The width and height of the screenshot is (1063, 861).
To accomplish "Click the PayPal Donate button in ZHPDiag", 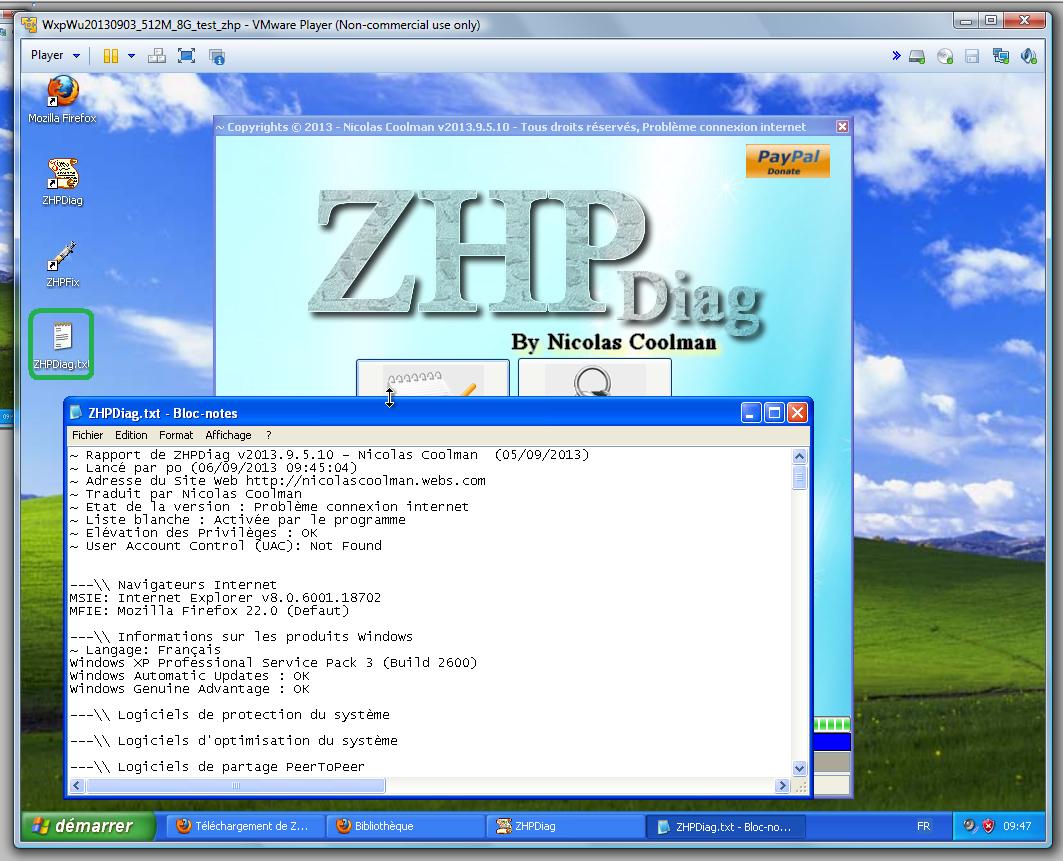I will point(788,161).
